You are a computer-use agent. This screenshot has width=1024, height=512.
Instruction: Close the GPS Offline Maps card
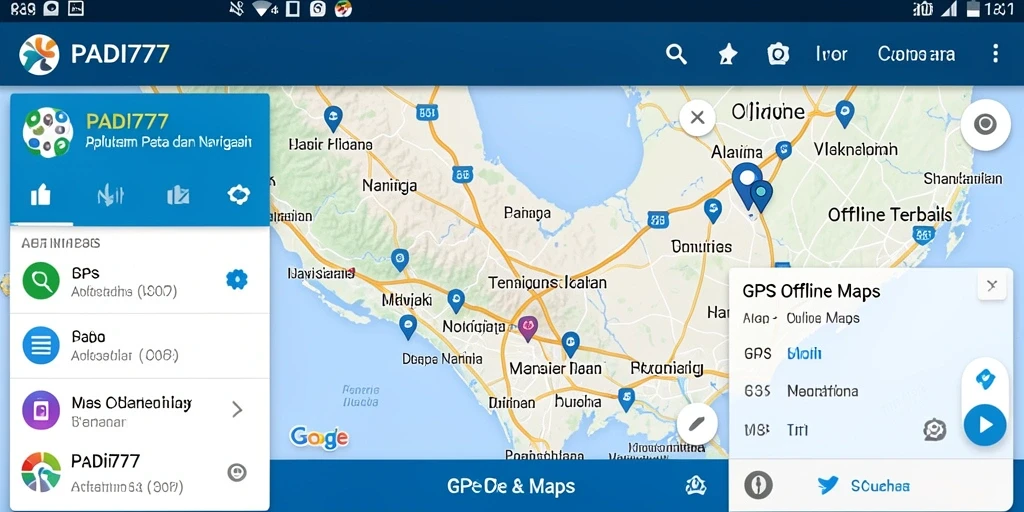(992, 285)
